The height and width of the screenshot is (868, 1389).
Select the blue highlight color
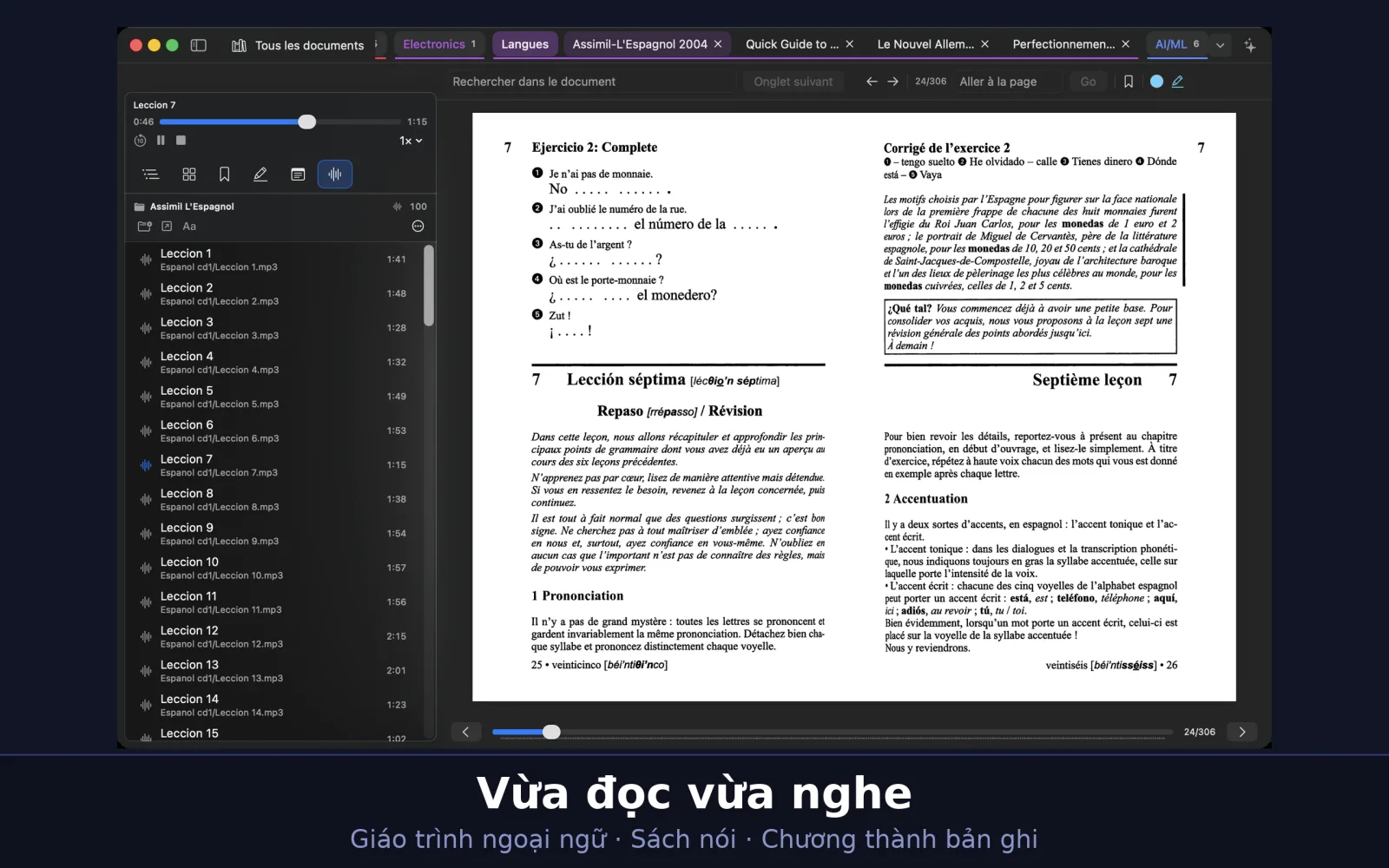coord(1156,82)
